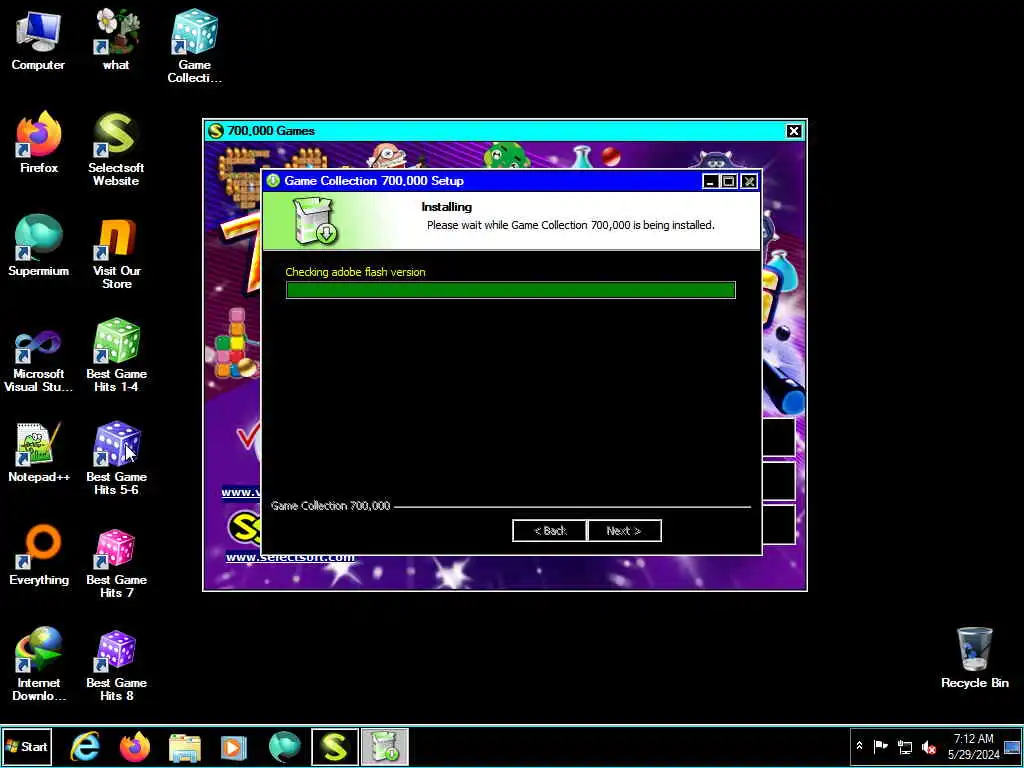
Task: Select the Game Collection desktop shortcut
Action: click(x=194, y=46)
